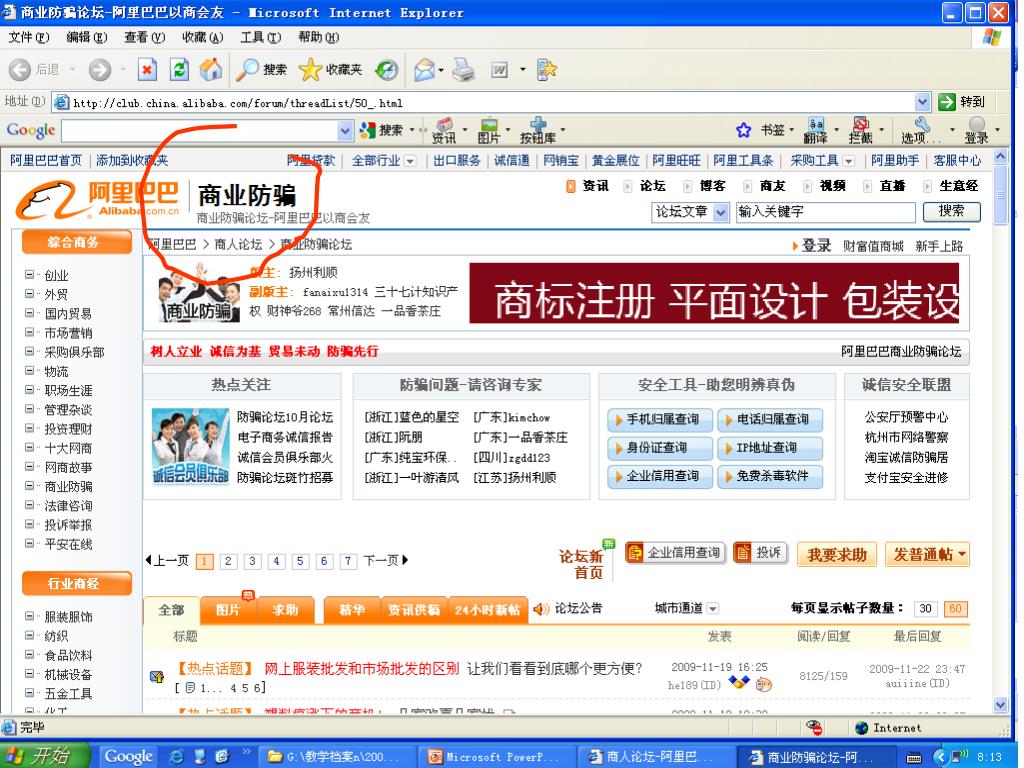The height and width of the screenshot is (768, 1024).
Task: Click Google toolbar button gallery (按钮库) icon
Action: [537, 130]
